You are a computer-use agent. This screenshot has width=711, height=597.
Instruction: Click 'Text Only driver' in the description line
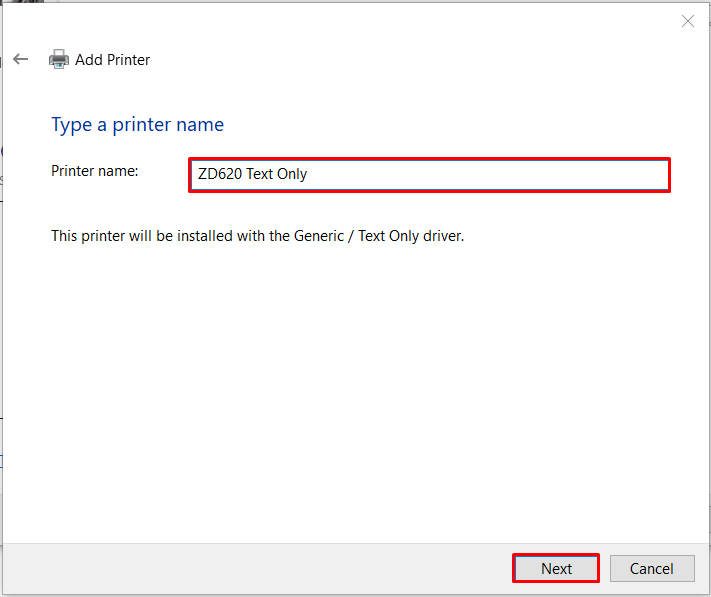pos(411,236)
